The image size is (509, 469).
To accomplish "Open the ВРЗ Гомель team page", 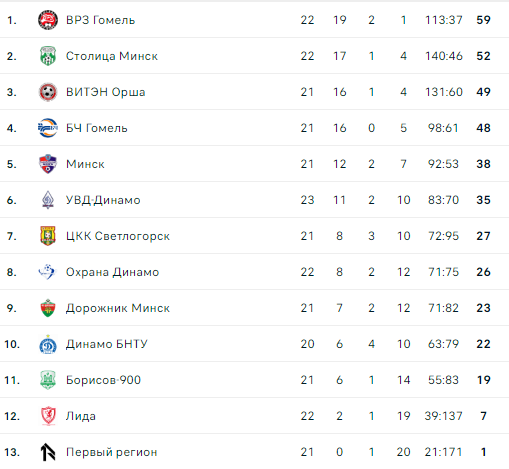I will point(100,20).
